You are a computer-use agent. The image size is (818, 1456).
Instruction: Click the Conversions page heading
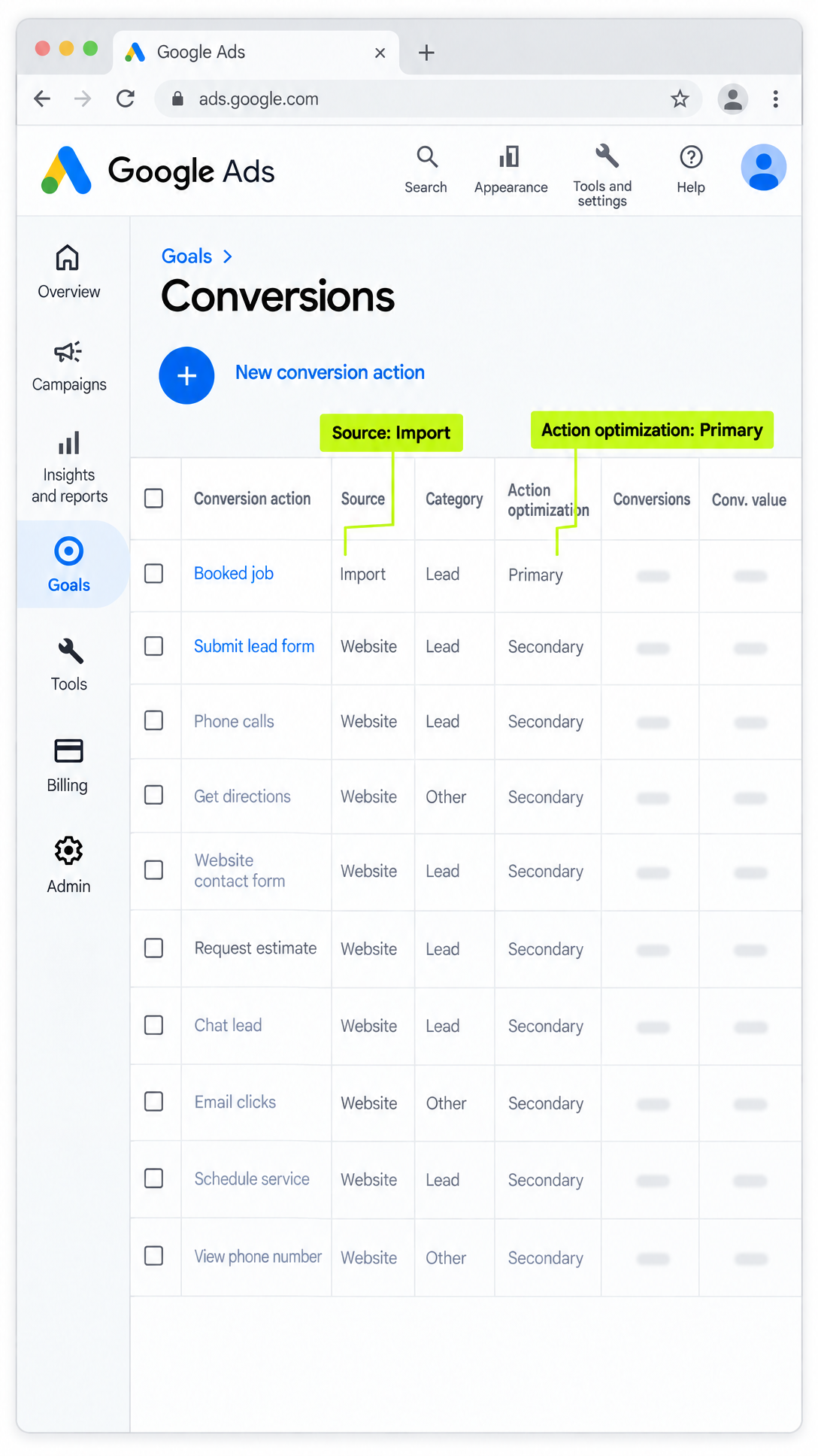[277, 296]
